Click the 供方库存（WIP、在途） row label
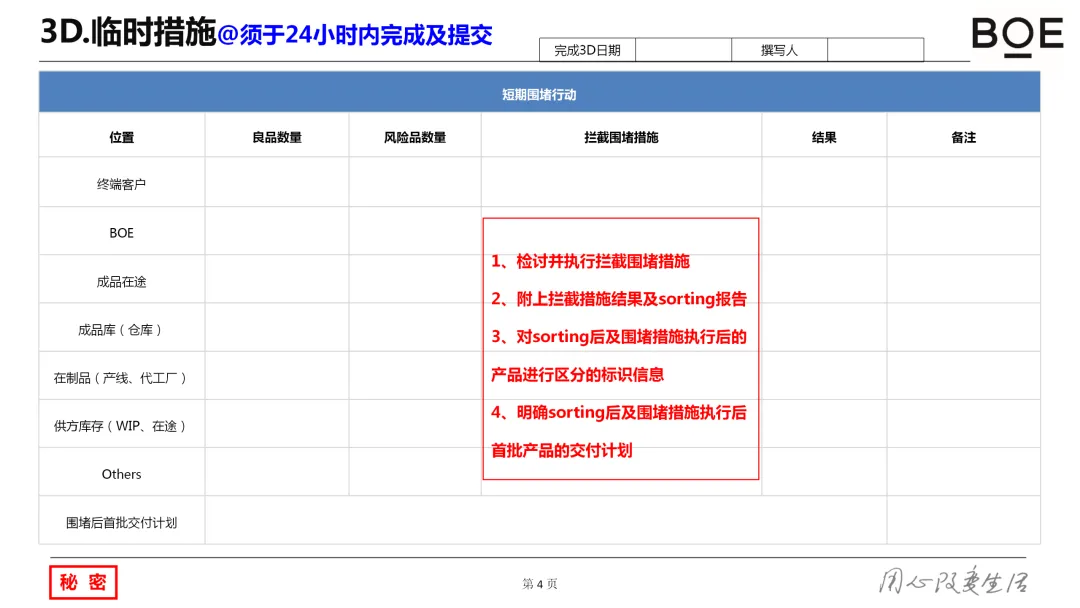The image size is (1080, 608). pos(121,426)
